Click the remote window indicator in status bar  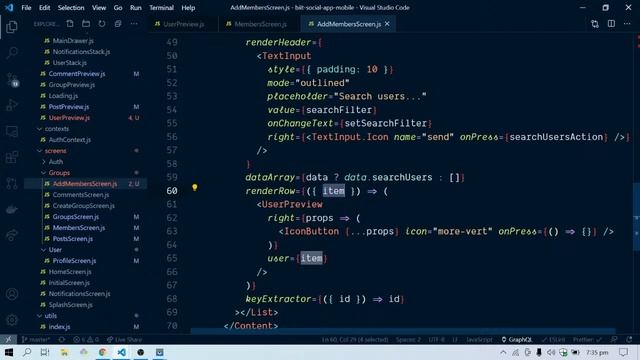coord(8,339)
